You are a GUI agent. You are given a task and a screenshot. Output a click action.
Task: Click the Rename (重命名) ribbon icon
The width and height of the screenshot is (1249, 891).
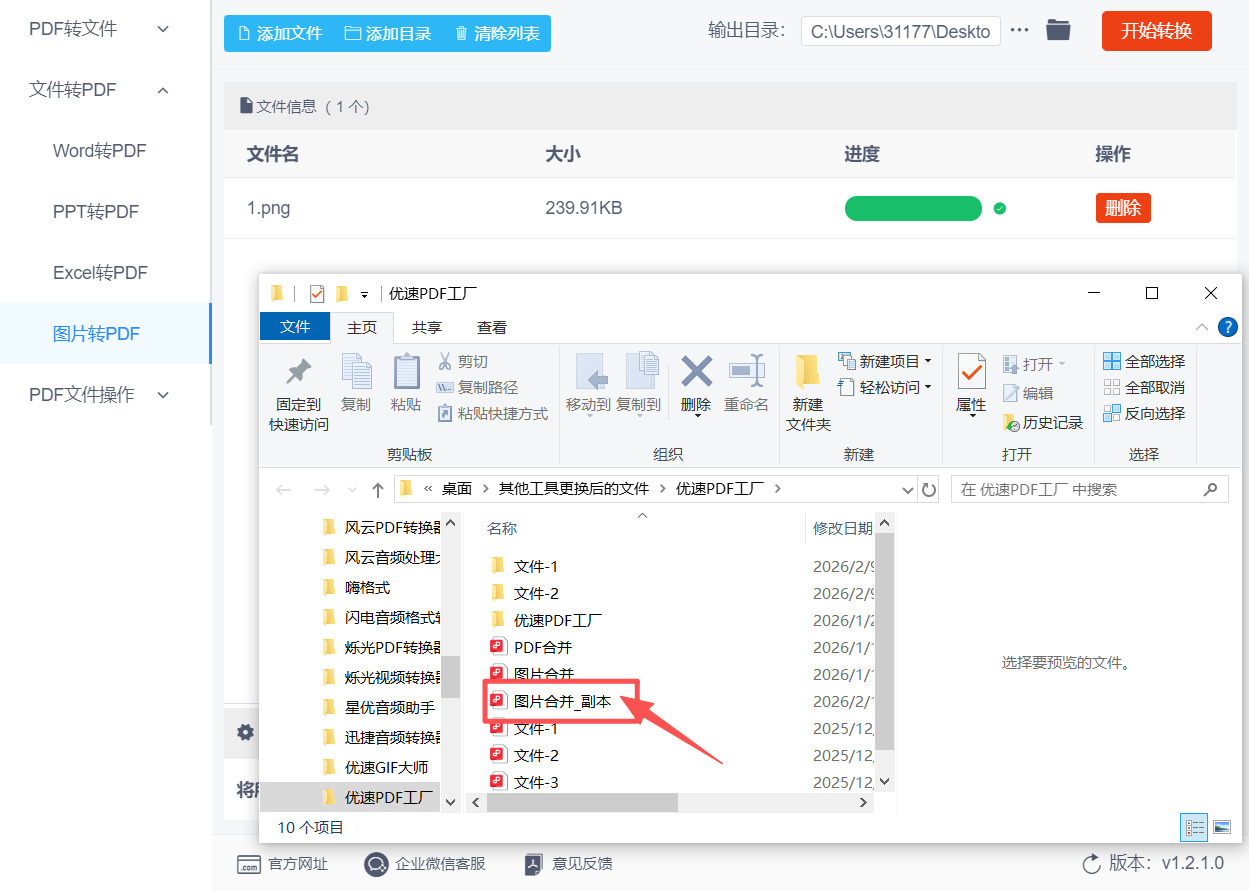point(746,373)
